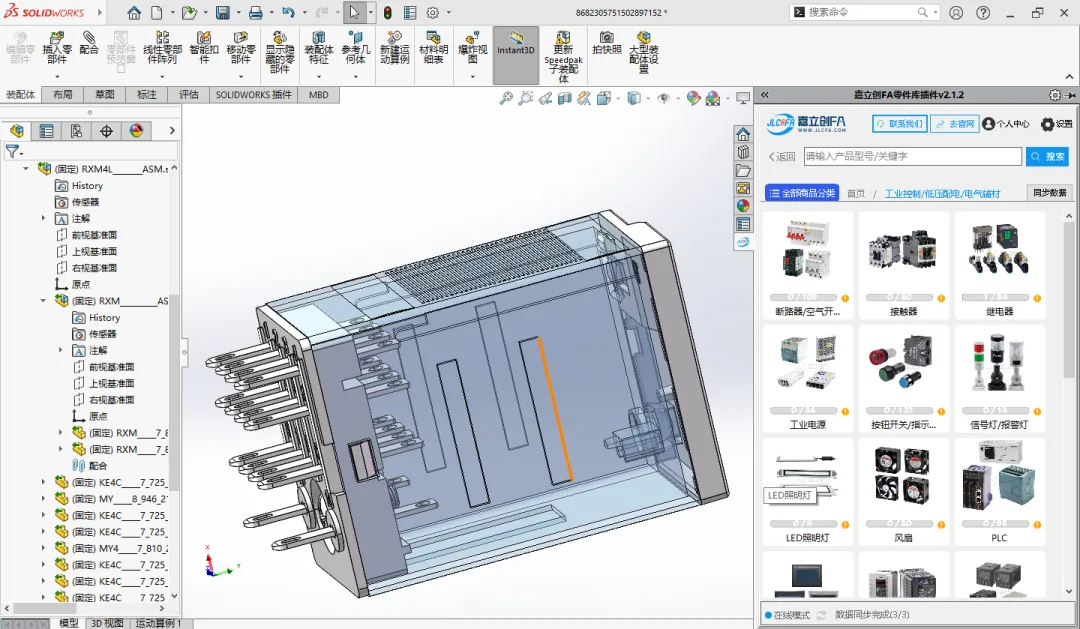Expand the 注解 node under RXM4L assembly
Image resolution: width=1080 pixels, height=629 pixels.
[x=43, y=218]
